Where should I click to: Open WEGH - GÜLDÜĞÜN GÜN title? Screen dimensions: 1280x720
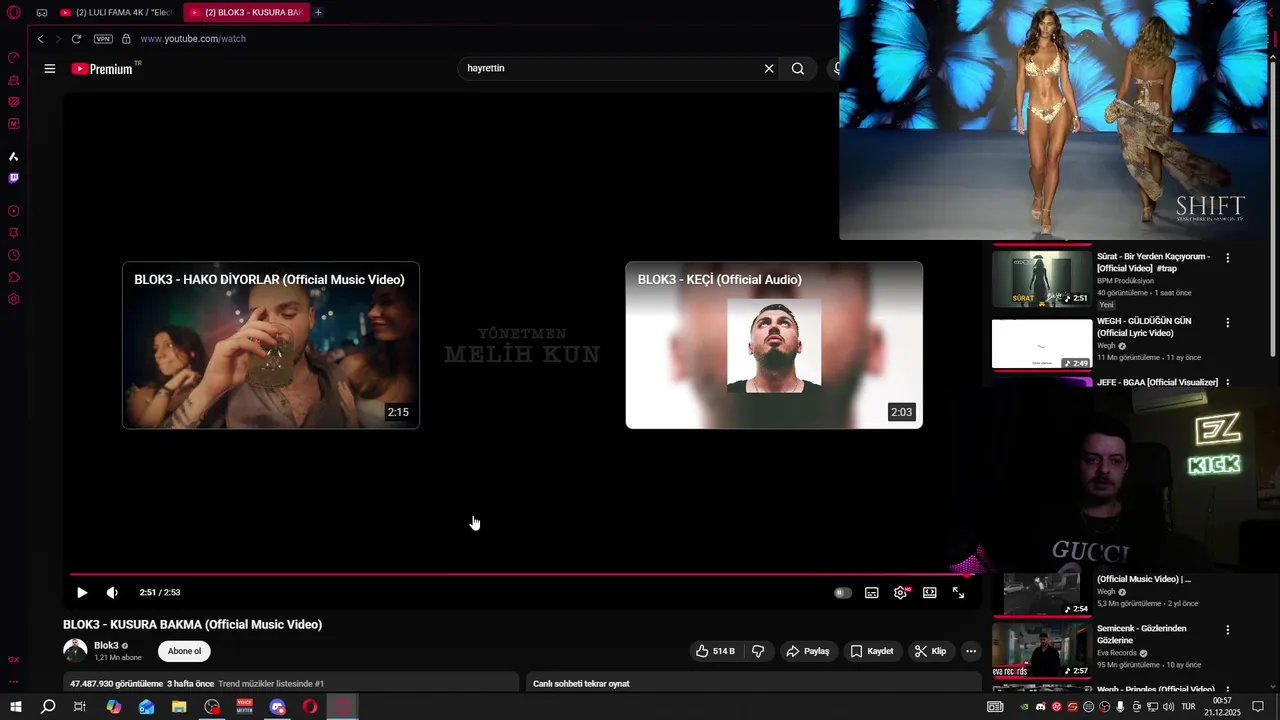(x=1144, y=327)
